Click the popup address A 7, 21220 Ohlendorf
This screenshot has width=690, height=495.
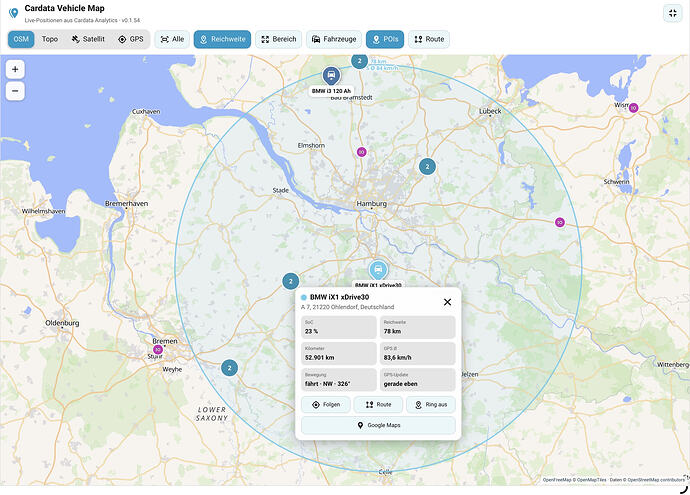[347, 307]
